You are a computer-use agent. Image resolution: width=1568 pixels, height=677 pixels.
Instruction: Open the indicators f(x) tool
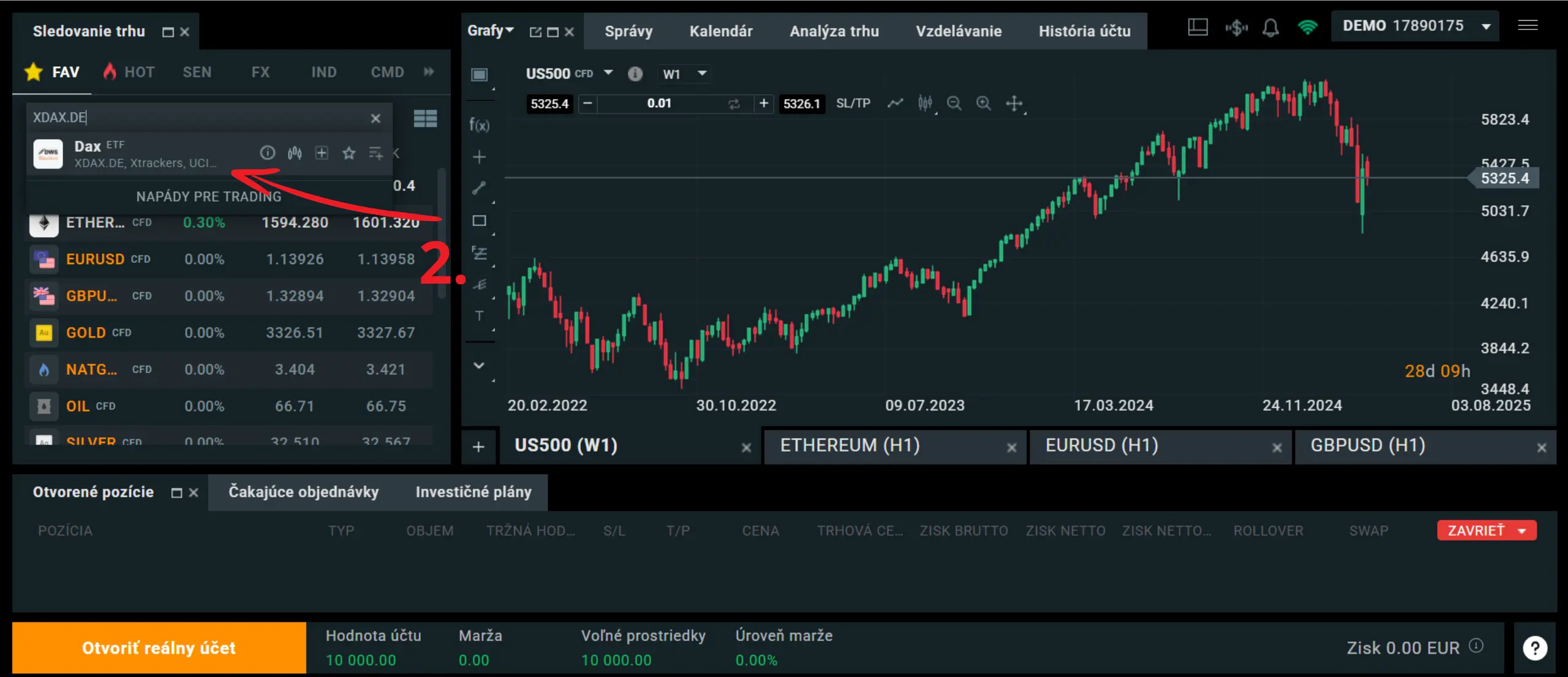point(479,125)
